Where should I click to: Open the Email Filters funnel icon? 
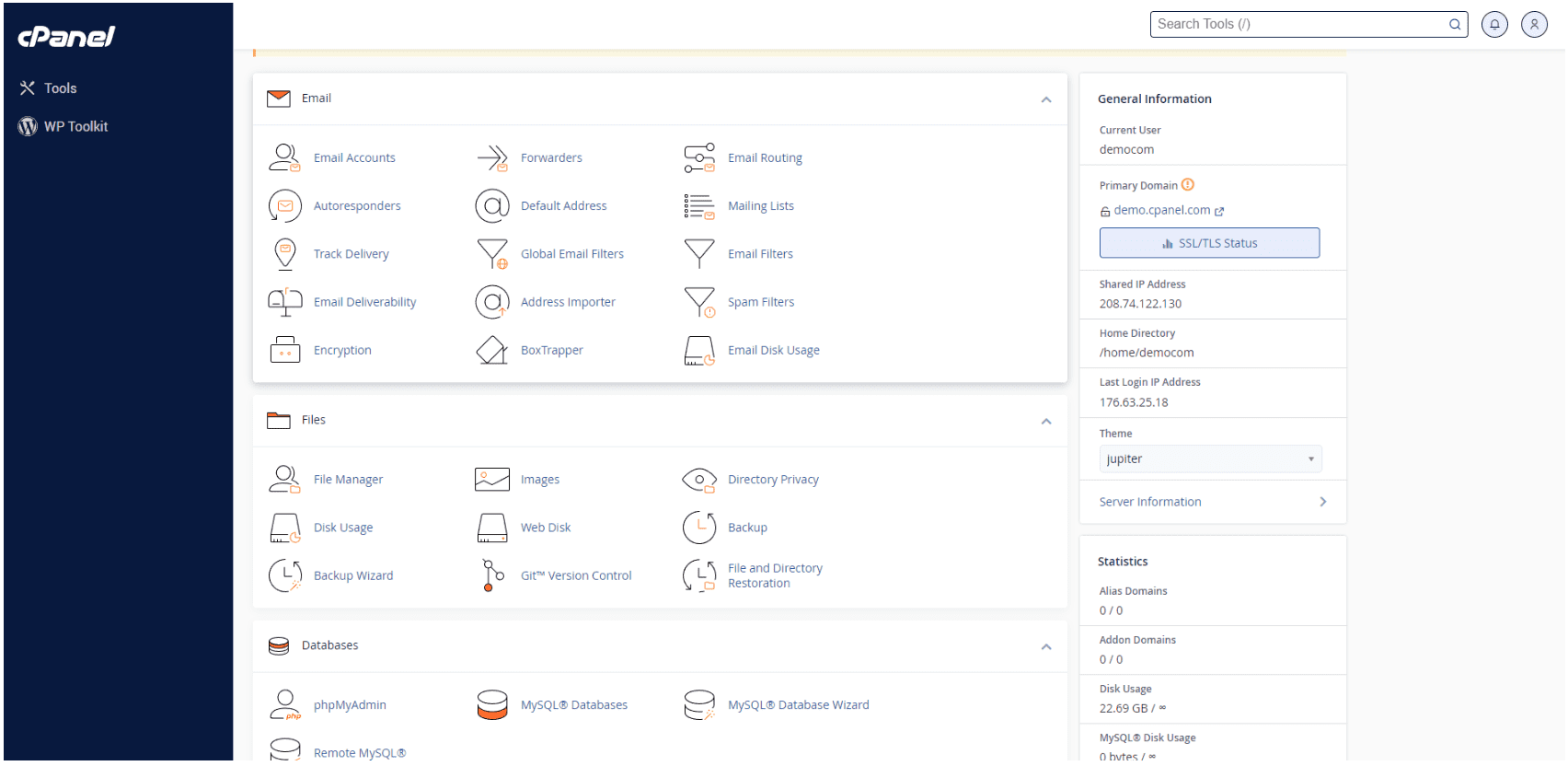[699, 253]
